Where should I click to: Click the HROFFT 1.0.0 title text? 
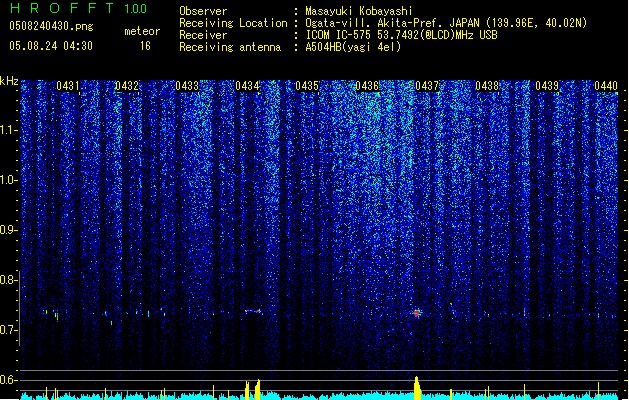pos(79,8)
